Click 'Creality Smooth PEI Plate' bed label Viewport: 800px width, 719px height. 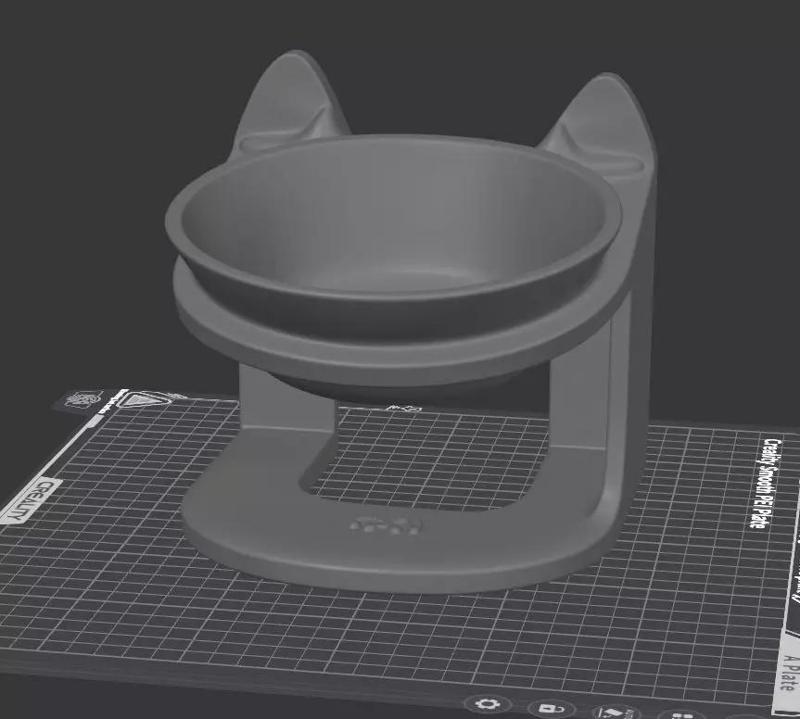tap(766, 483)
